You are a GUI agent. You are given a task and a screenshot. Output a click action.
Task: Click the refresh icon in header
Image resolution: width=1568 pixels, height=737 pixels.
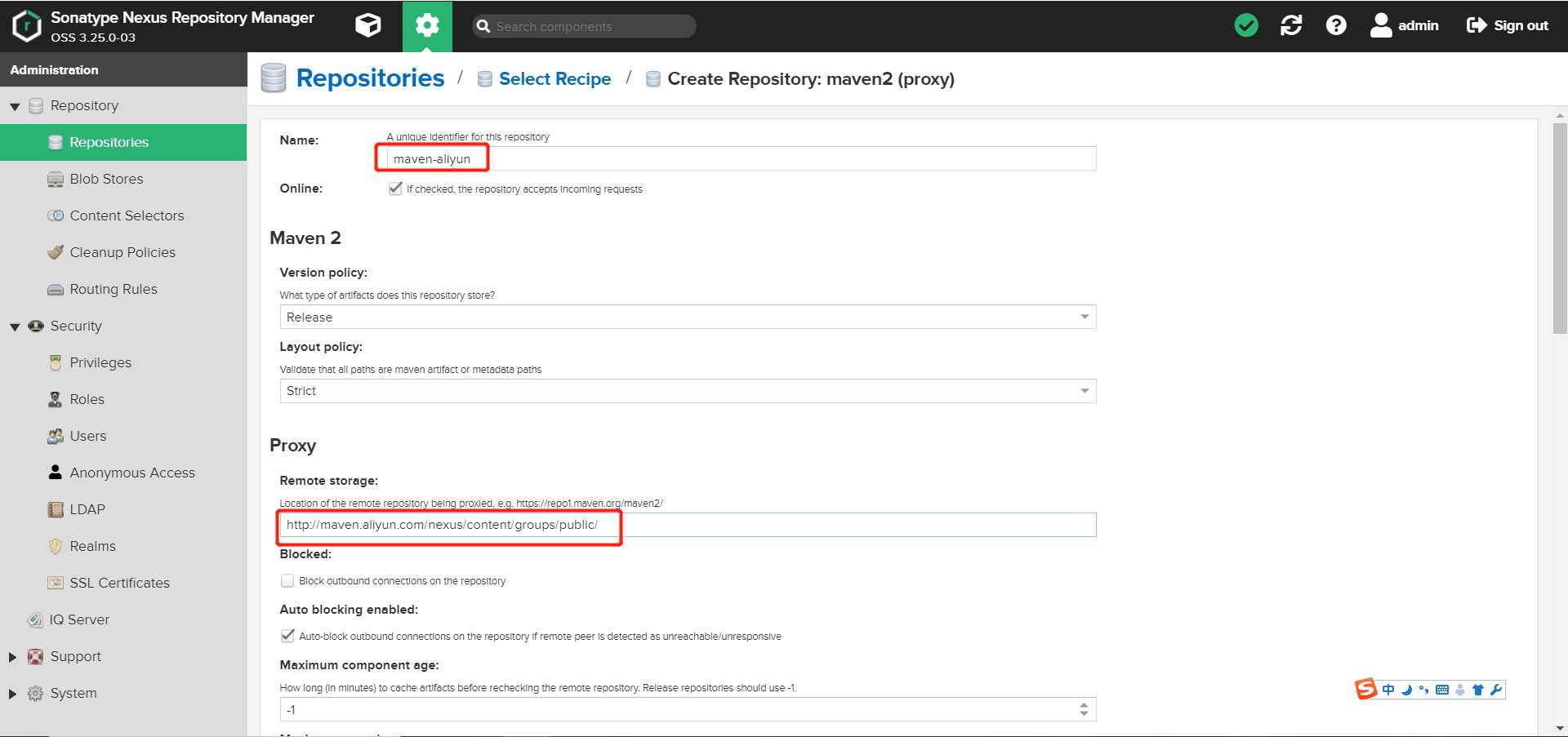click(x=1291, y=25)
